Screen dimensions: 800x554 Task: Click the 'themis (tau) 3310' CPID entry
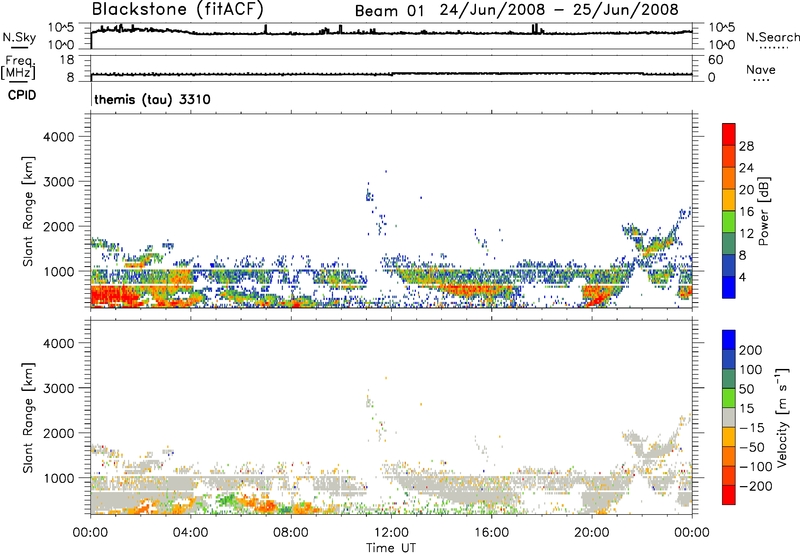tap(152, 99)
